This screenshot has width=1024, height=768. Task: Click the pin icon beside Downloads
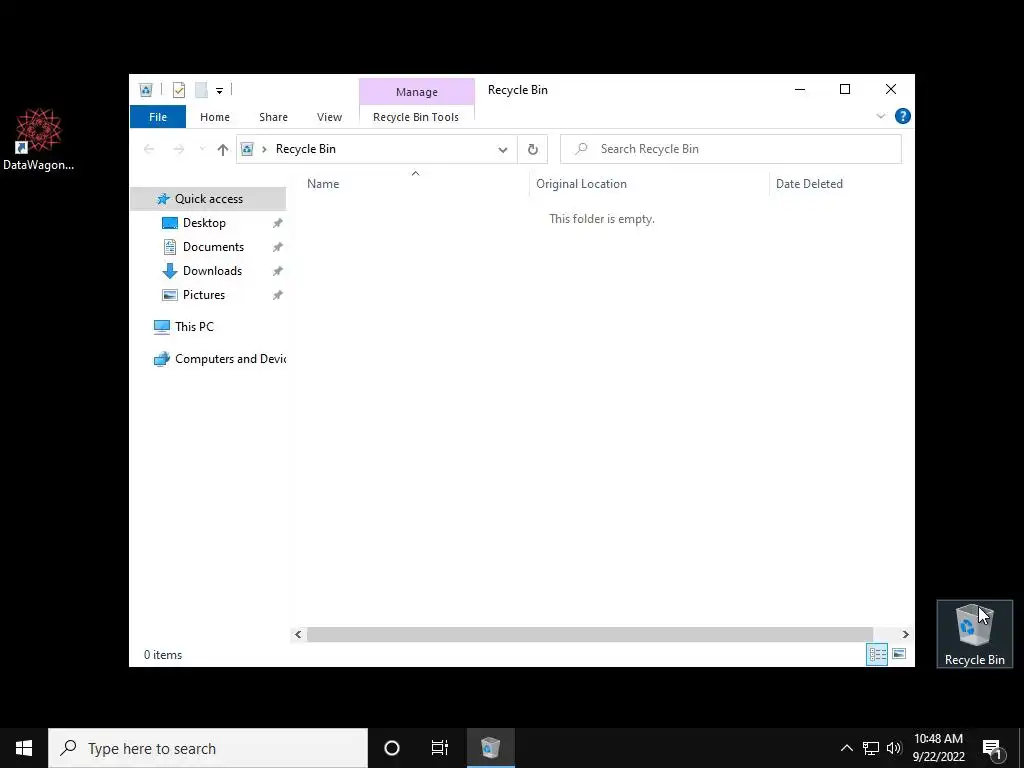point(278,271)
